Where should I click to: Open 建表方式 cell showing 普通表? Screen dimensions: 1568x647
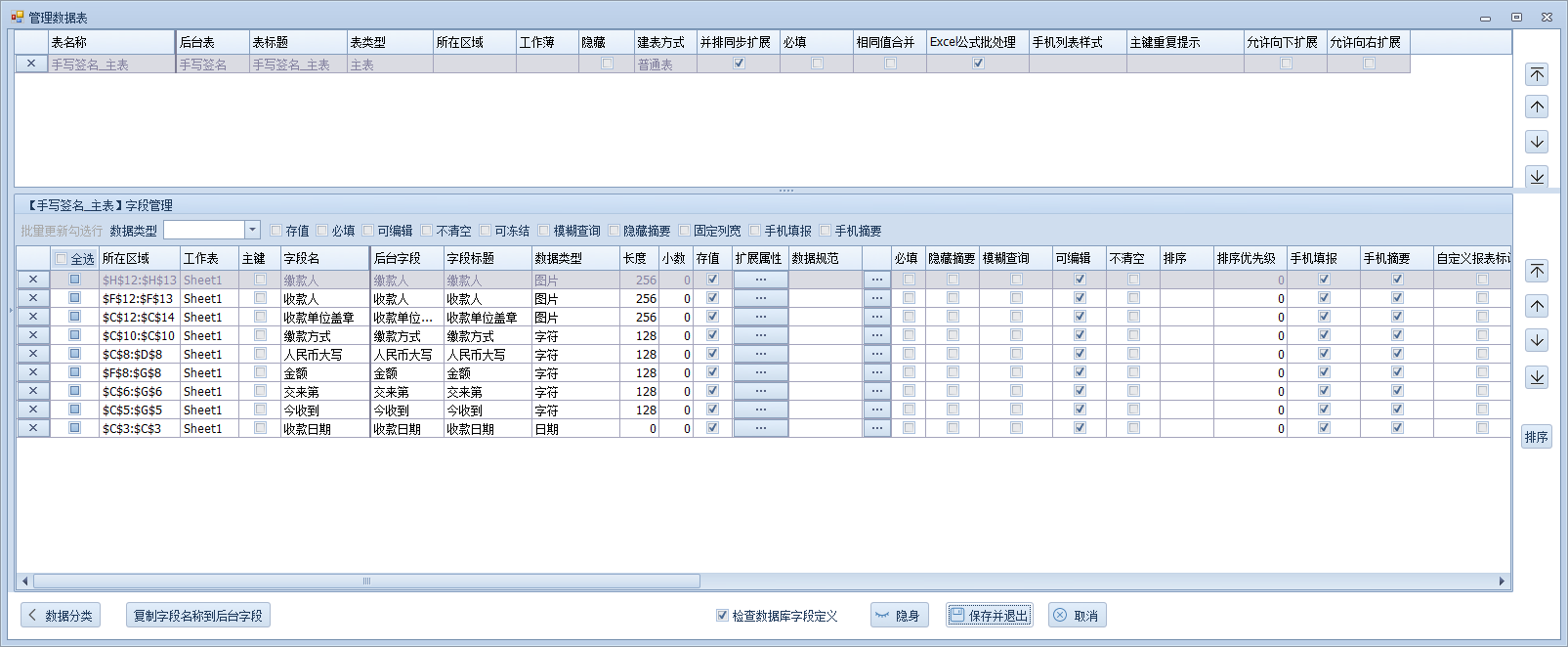[664, 65]
